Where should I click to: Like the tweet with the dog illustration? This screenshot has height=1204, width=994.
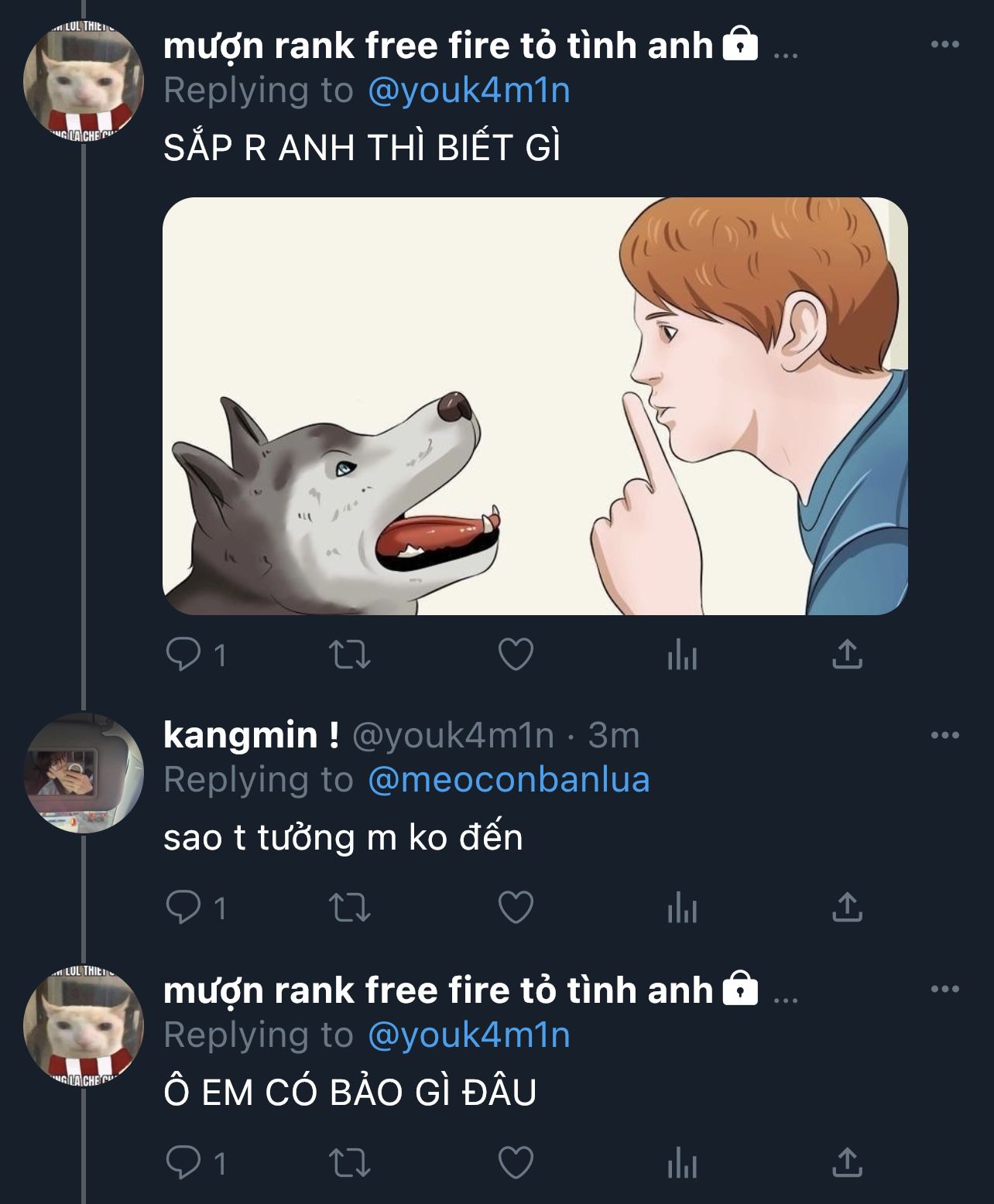(516, 655)
